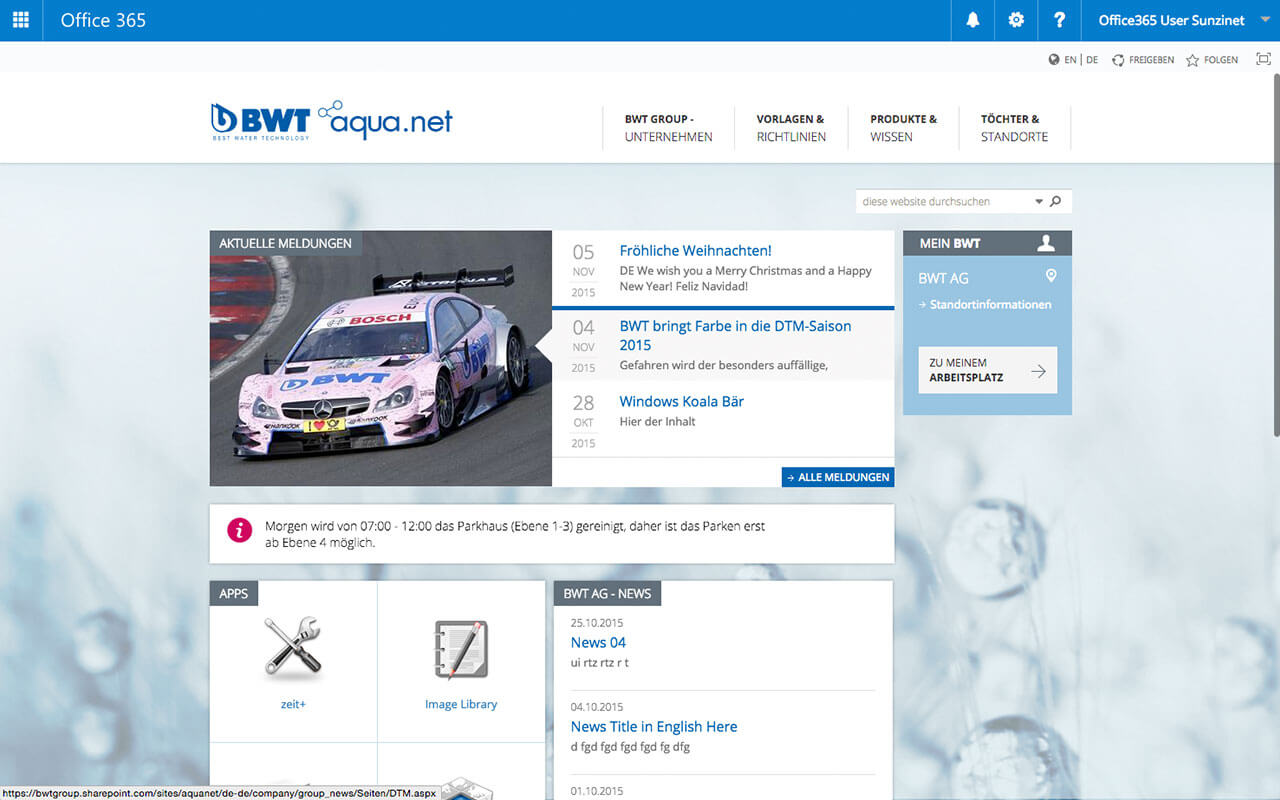Click the 'Zu meinem Arbeitsplatz' button
Image resolution: width=1280 pixels, height=800 pixels.
pos(987,370)
